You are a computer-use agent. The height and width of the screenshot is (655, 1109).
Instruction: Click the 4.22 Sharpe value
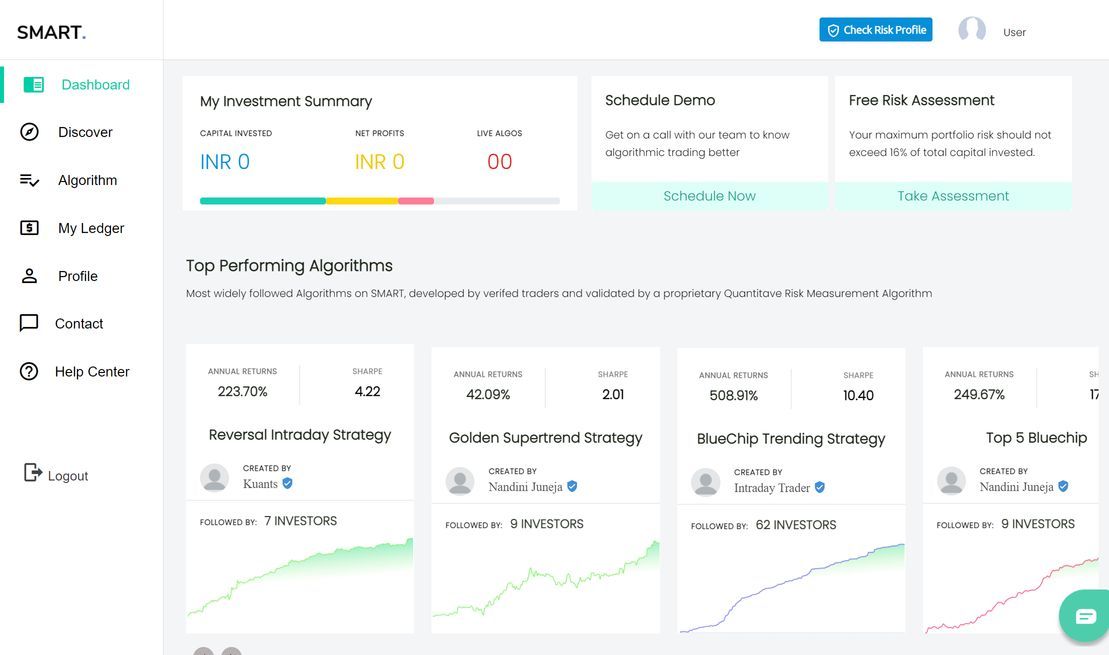click(x=367, y=391)
